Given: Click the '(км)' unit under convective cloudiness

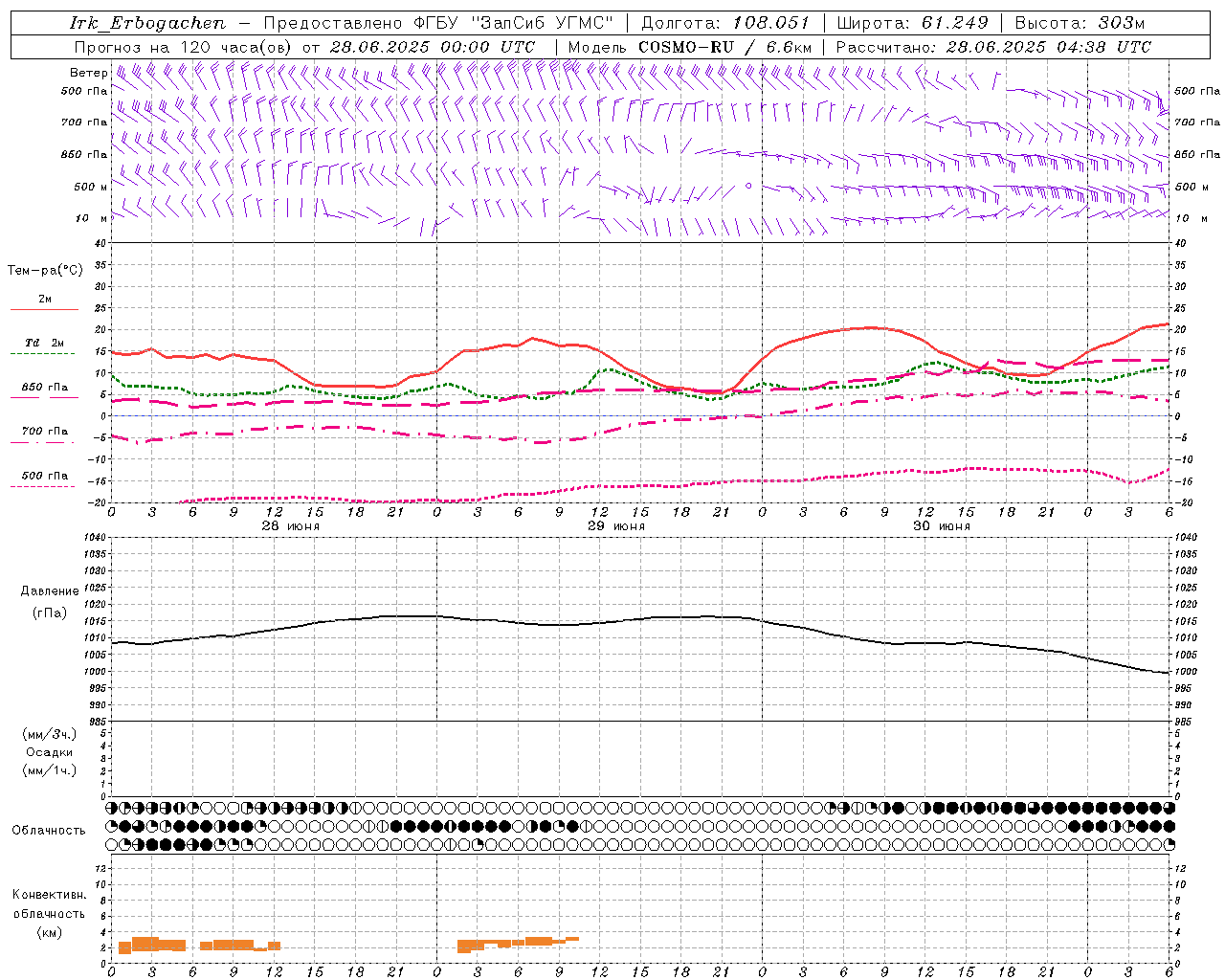Looking at the screenshot, I should [49, 932].
